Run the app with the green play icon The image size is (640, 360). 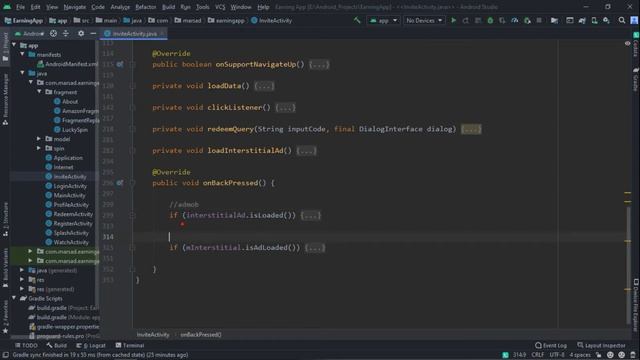(x=453, y=20)
